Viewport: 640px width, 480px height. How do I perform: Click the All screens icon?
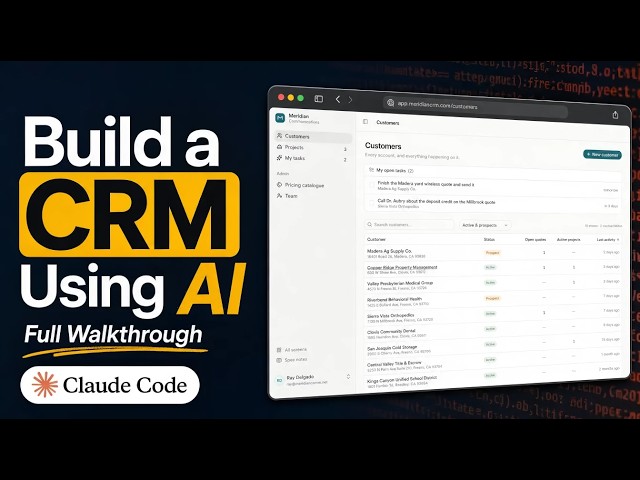click(x=279, y=350)
